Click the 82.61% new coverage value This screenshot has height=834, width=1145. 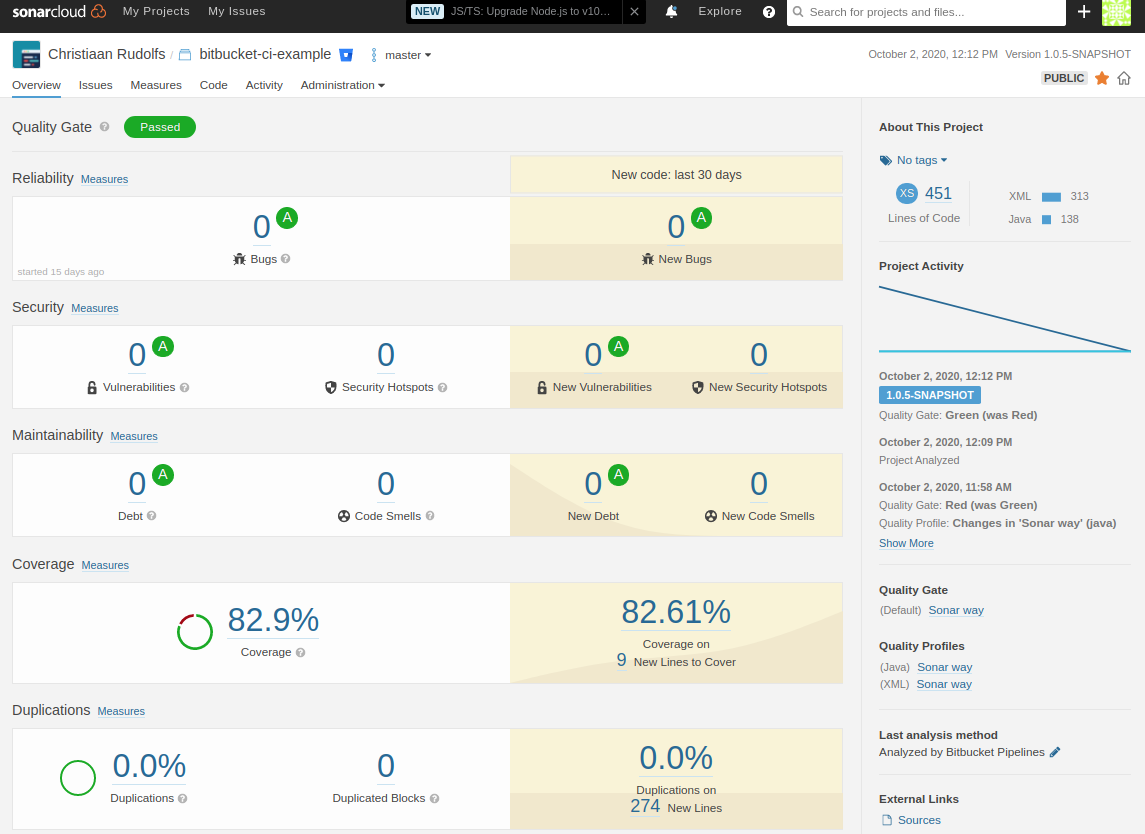[676, 612]
